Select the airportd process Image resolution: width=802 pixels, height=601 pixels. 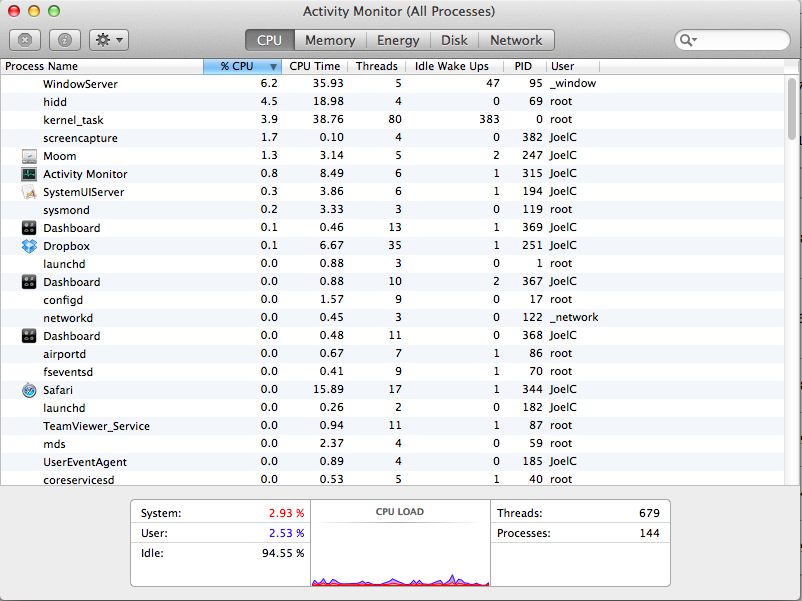coord(64,354)
